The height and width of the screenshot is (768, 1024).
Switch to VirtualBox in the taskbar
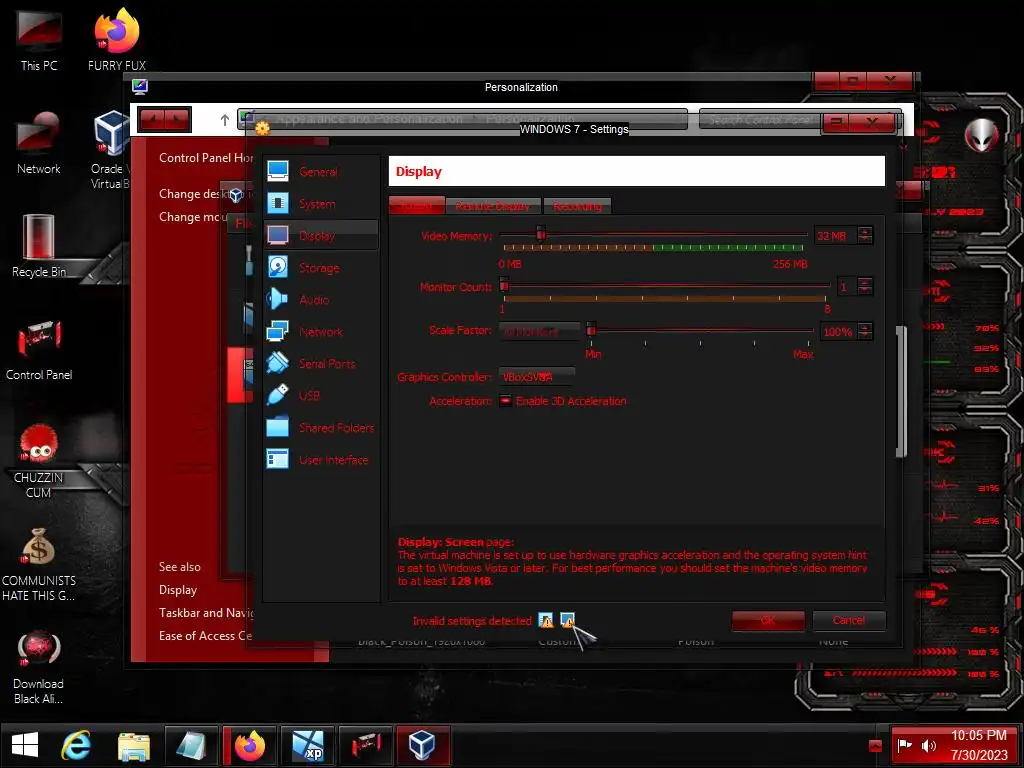[x=423, y=745]
